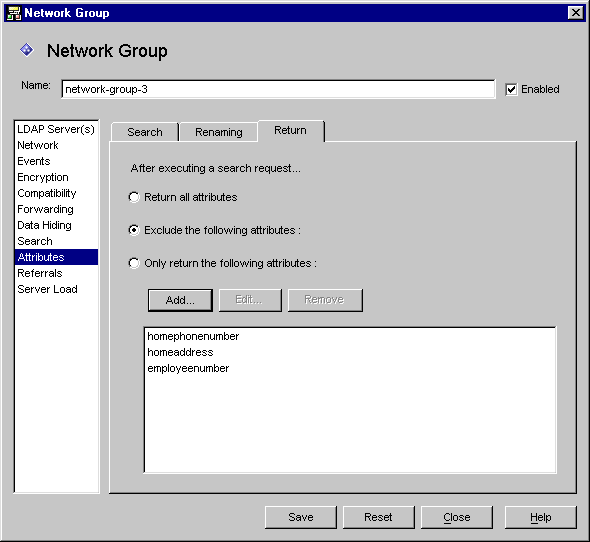This screenshot has width=590, height=542.
Task: Open the Network section in sidebar
Action: (x=56, y=145)
